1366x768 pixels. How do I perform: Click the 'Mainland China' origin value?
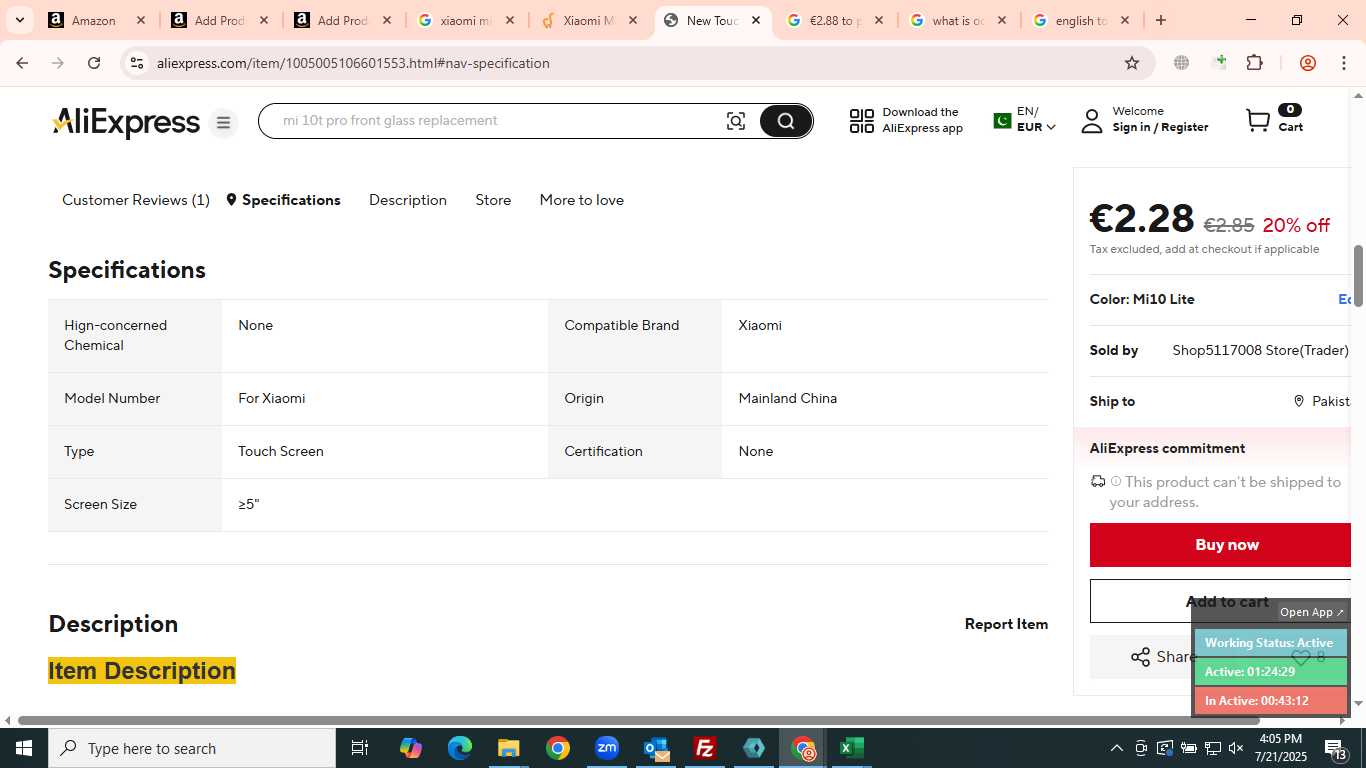point(788,398)
